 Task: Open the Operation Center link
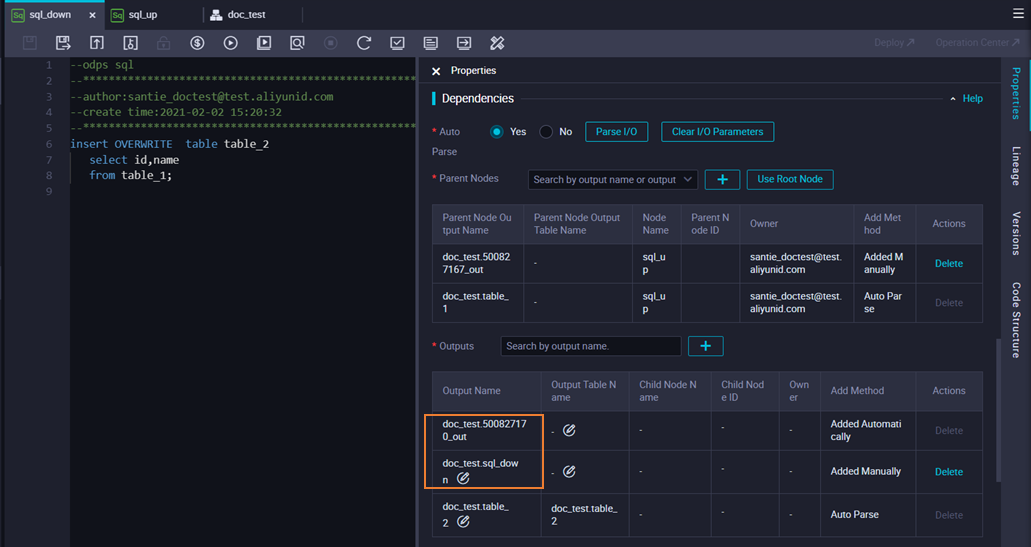pos(977,43)
